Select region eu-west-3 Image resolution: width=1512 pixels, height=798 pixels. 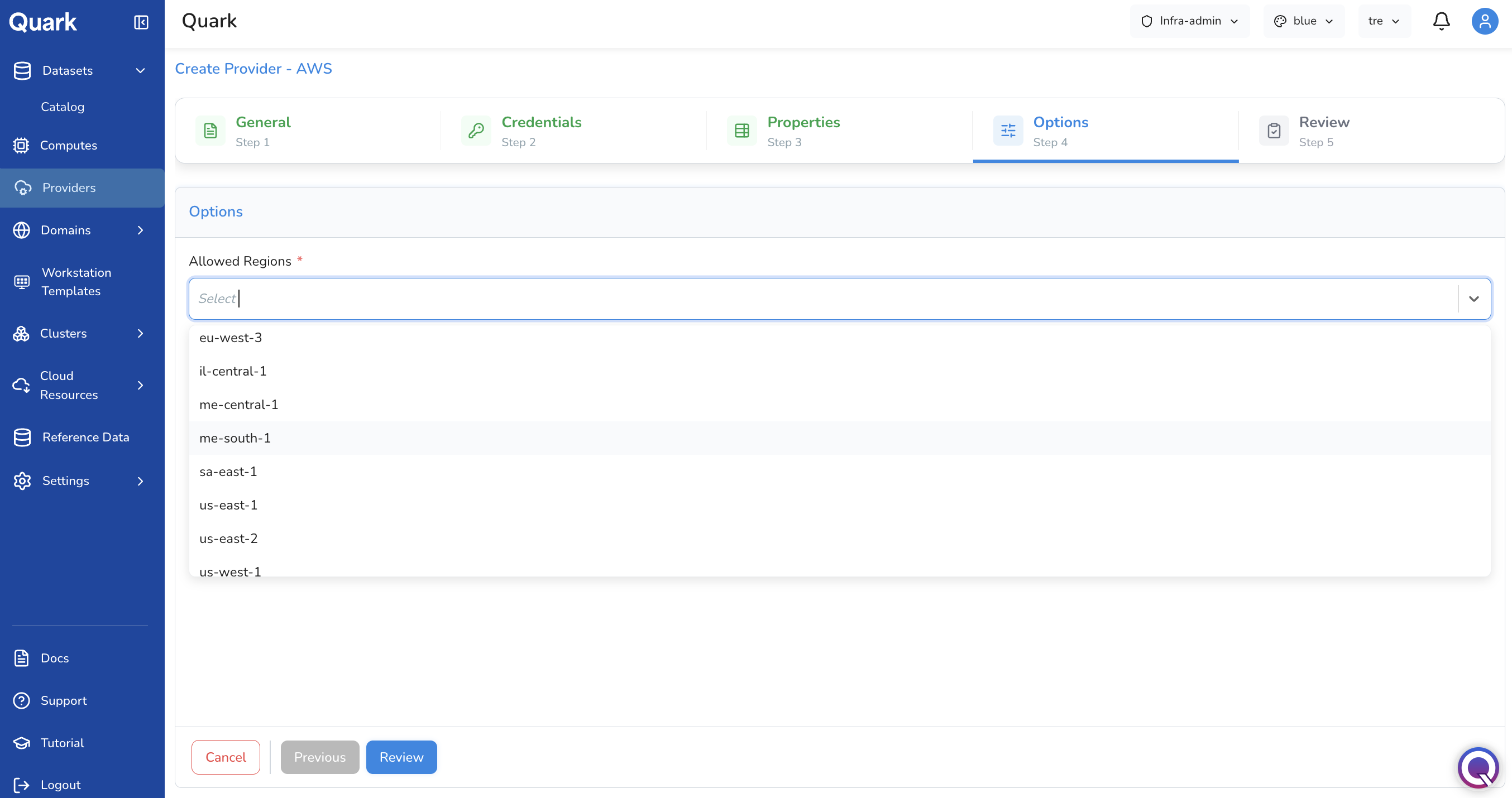tap(839, 338)
